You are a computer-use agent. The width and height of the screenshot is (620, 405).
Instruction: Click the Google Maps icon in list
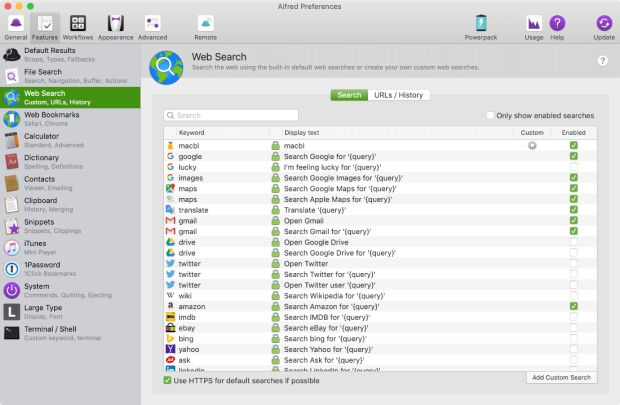(x=170, y=188)
